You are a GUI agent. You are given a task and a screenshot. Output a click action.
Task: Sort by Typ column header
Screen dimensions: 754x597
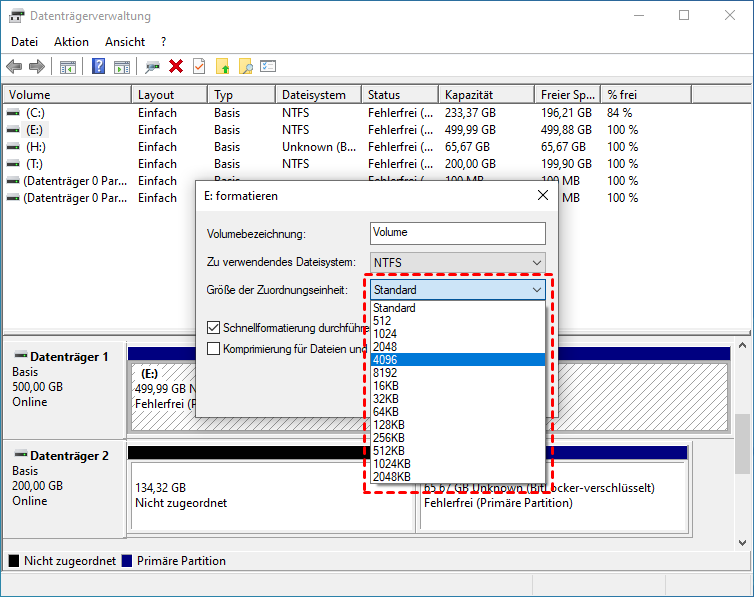pyautogui.click(x=242, y=95)
